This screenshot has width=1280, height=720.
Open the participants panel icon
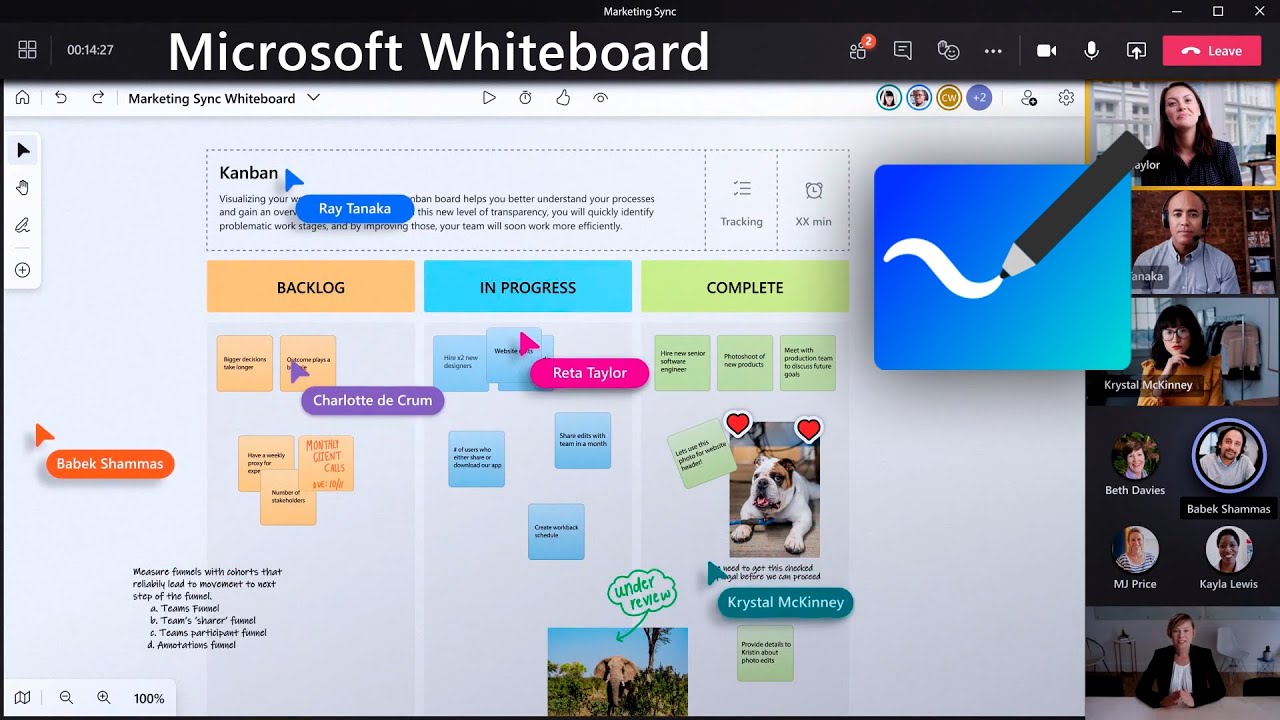(860, 50)
